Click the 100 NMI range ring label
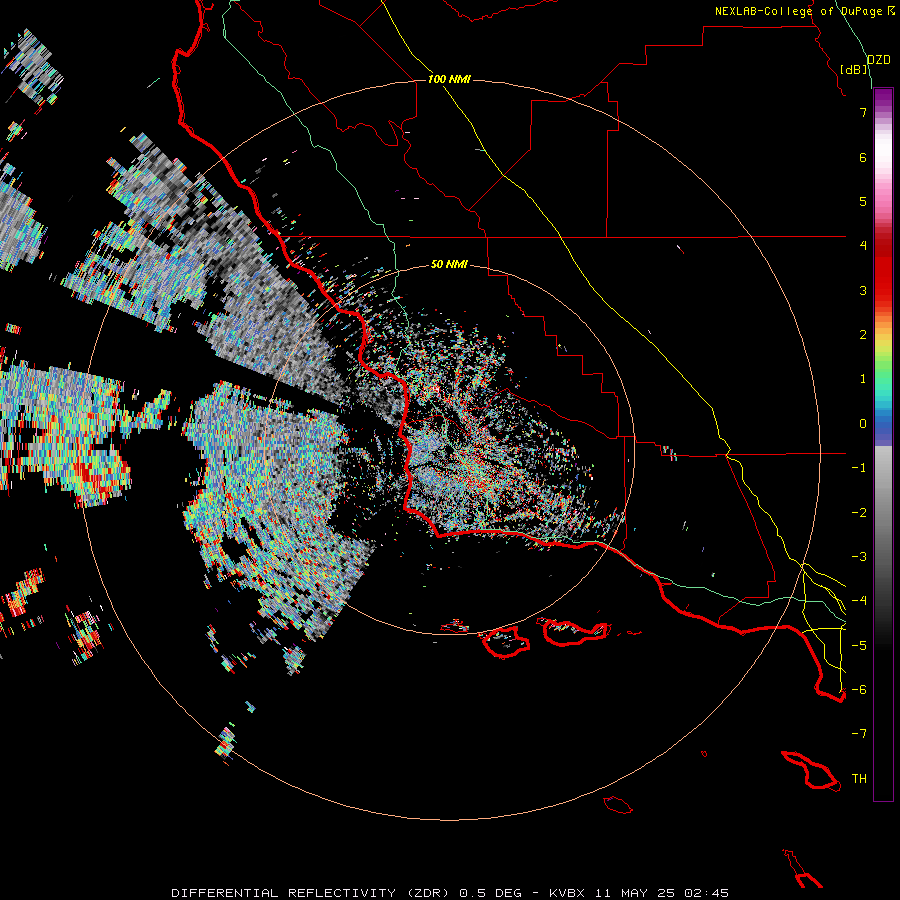 pyautogui.click(x=449, y=79)
